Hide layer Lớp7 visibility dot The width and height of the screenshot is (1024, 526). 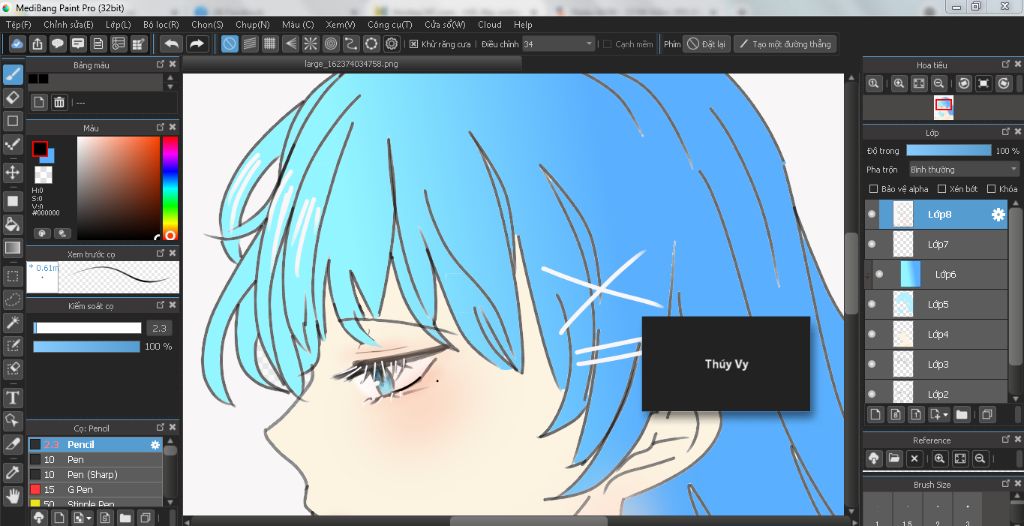pyautogui.click(x=872, y=244)
